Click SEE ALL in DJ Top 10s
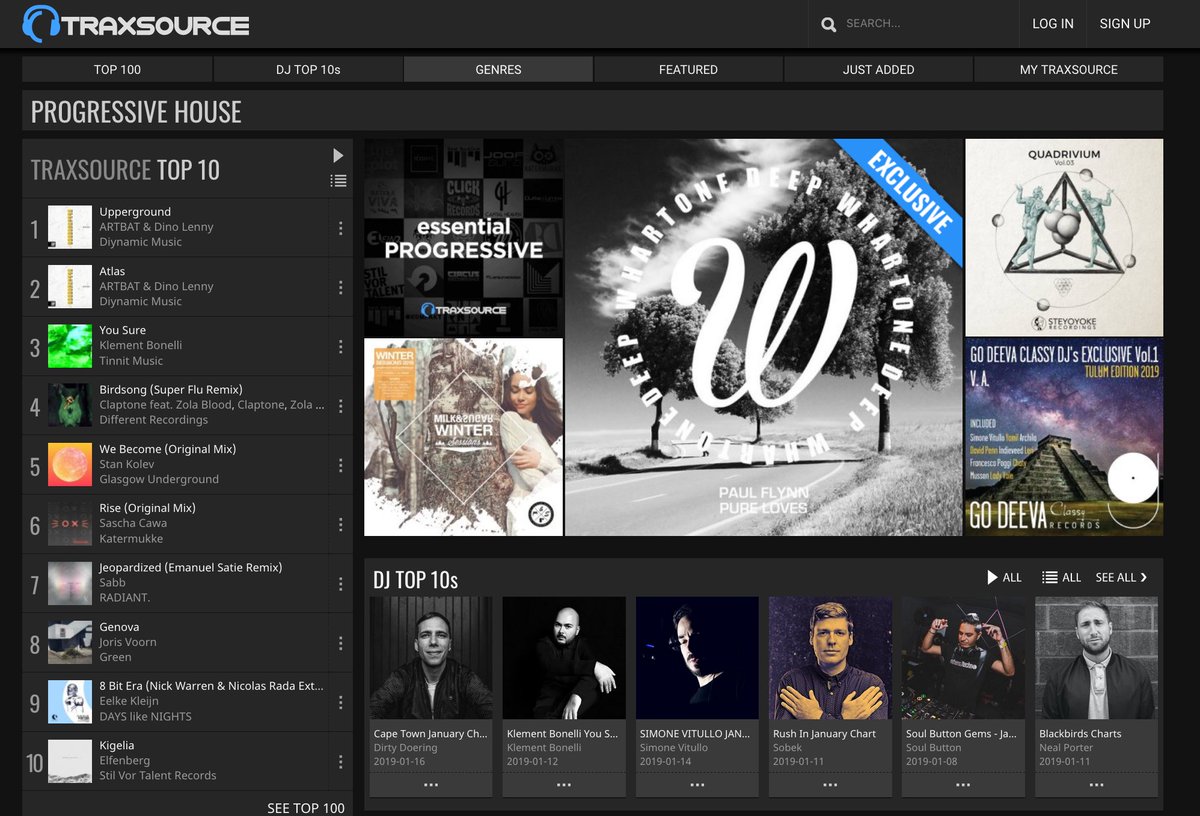This screenshot has width=1200, height=816. [1120, 577]
